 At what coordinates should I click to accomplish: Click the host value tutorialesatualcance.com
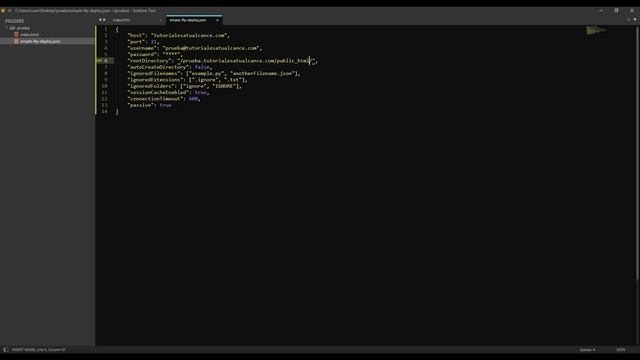pos(189,36)
